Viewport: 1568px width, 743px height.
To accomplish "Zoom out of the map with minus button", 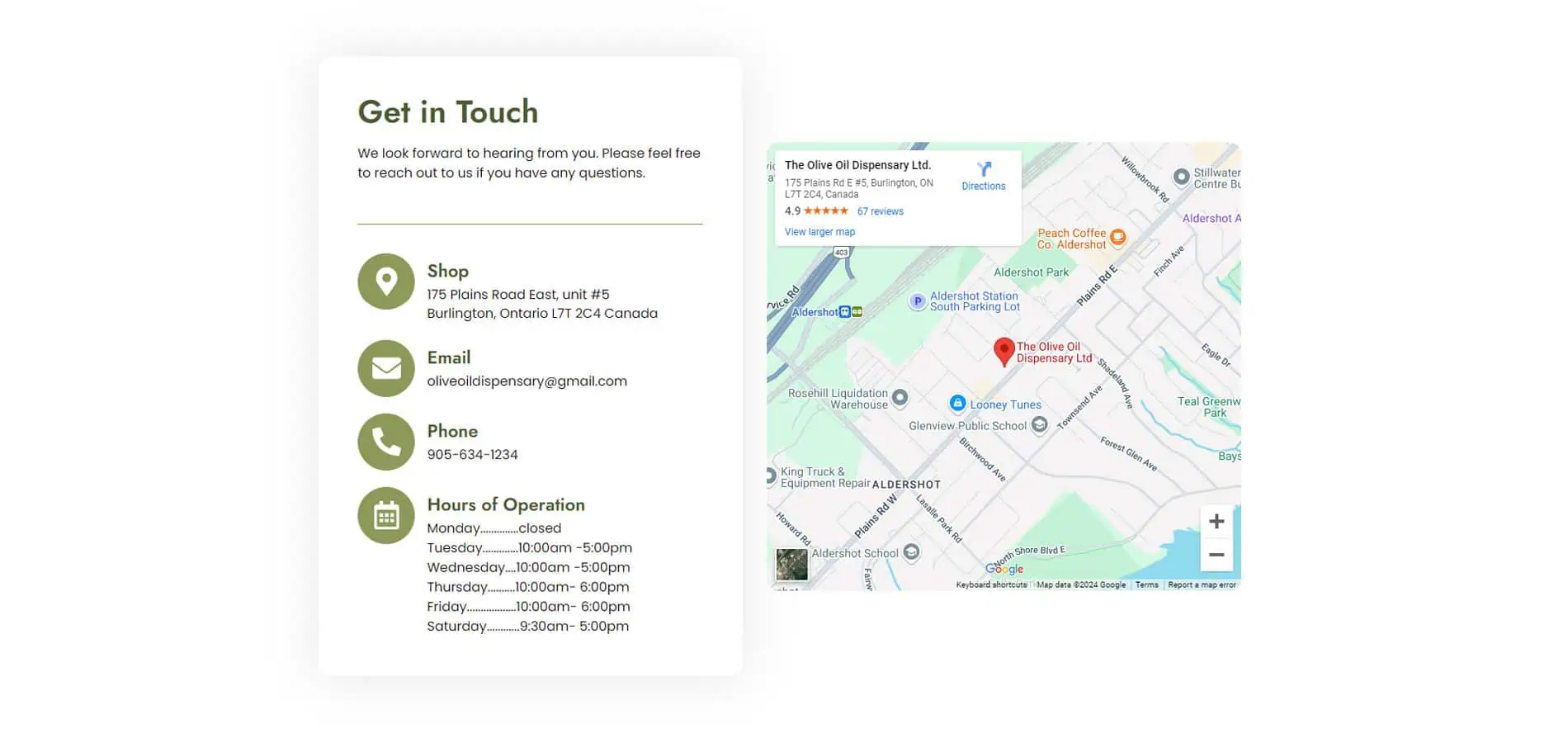I will (x=1216, y=555).
